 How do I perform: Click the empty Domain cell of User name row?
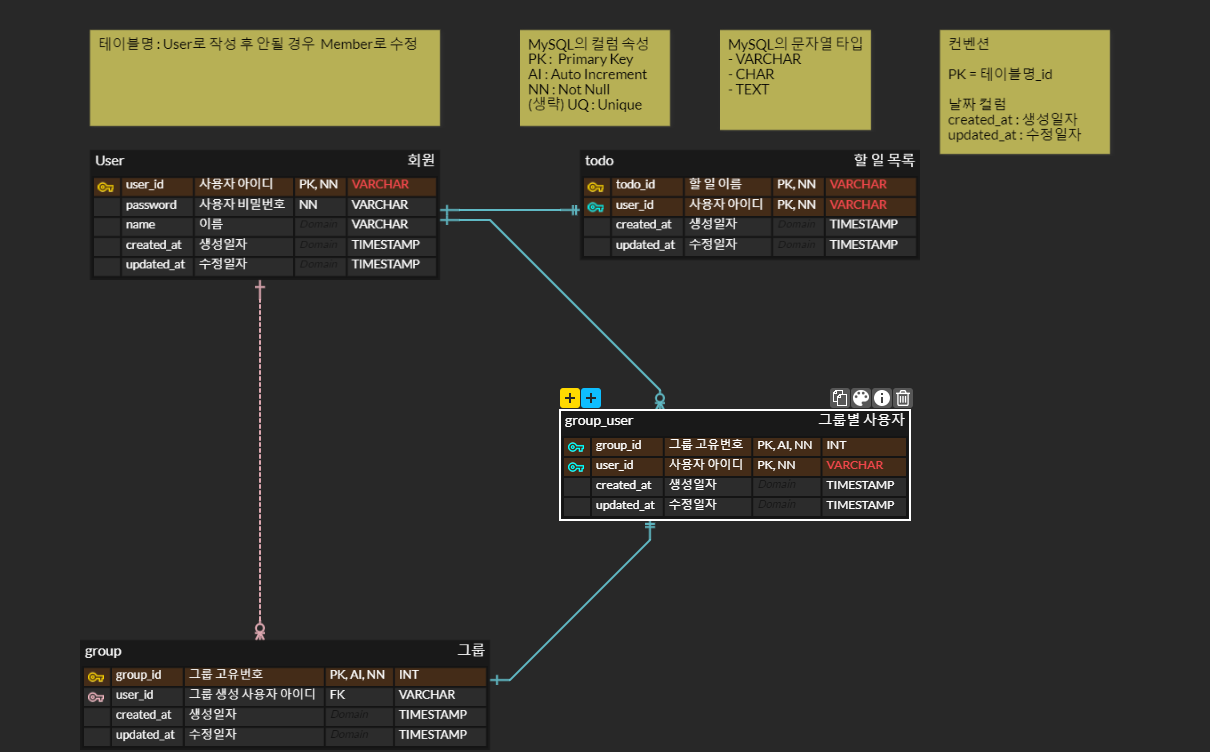point(319,225)
